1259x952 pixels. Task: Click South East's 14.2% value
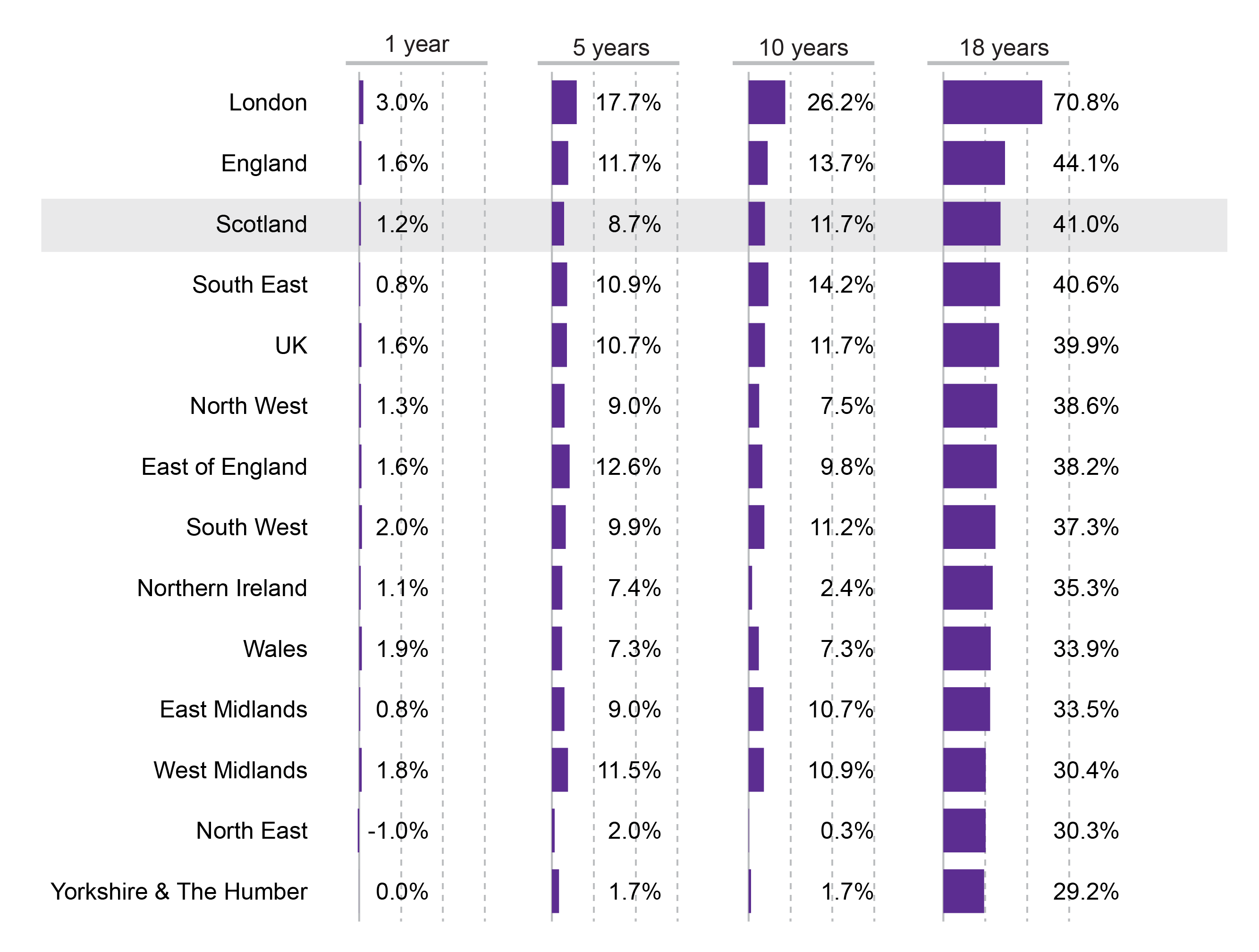click(840, 285)
